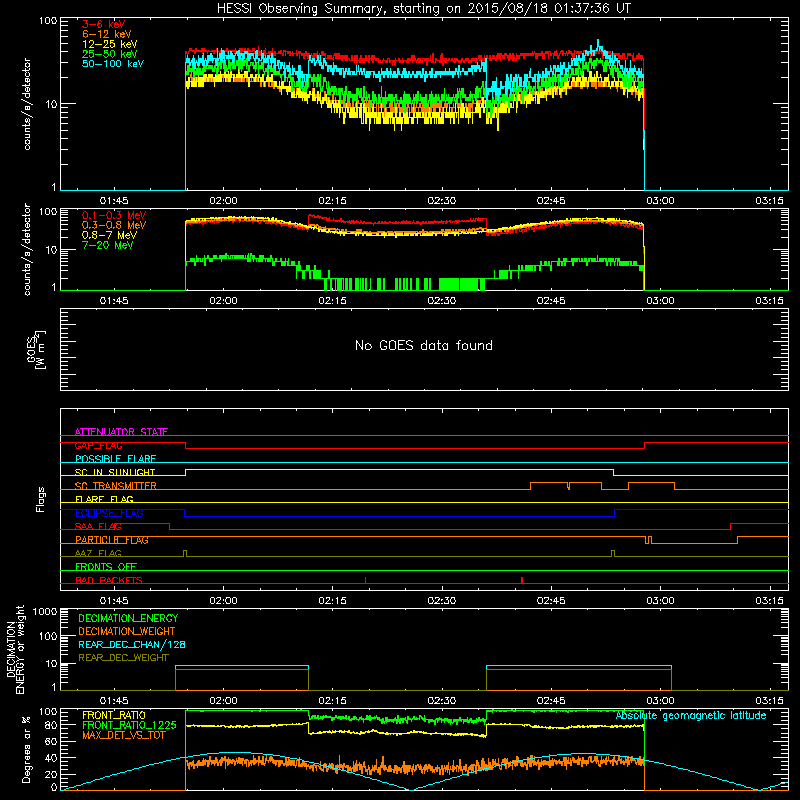This screenshot has height=800, width=800.
Task: Click the yellow 12-25 keV legend entry
Action: [110, 44]
